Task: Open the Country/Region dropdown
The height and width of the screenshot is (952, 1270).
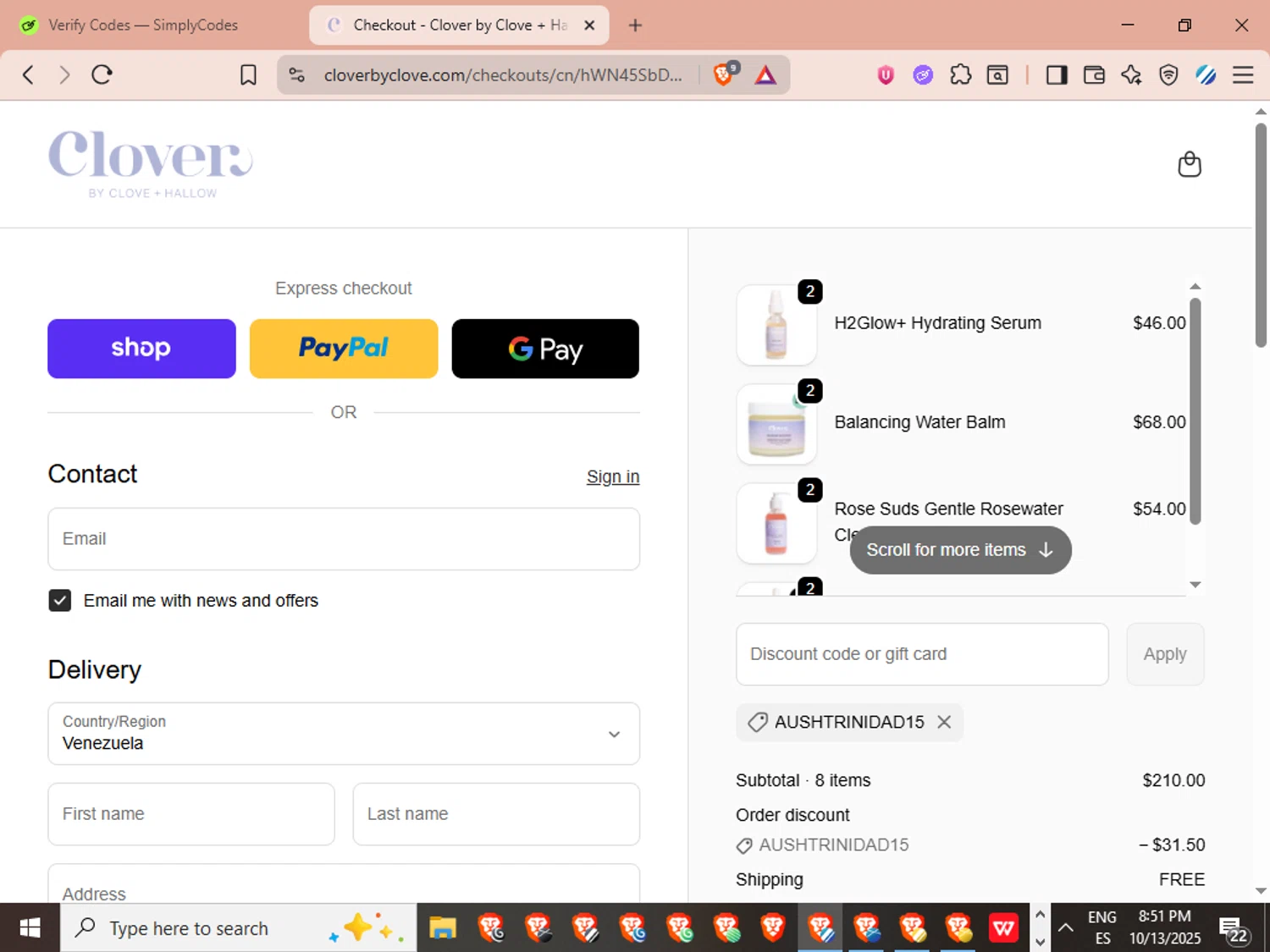Action: click(x=344, y=734)
